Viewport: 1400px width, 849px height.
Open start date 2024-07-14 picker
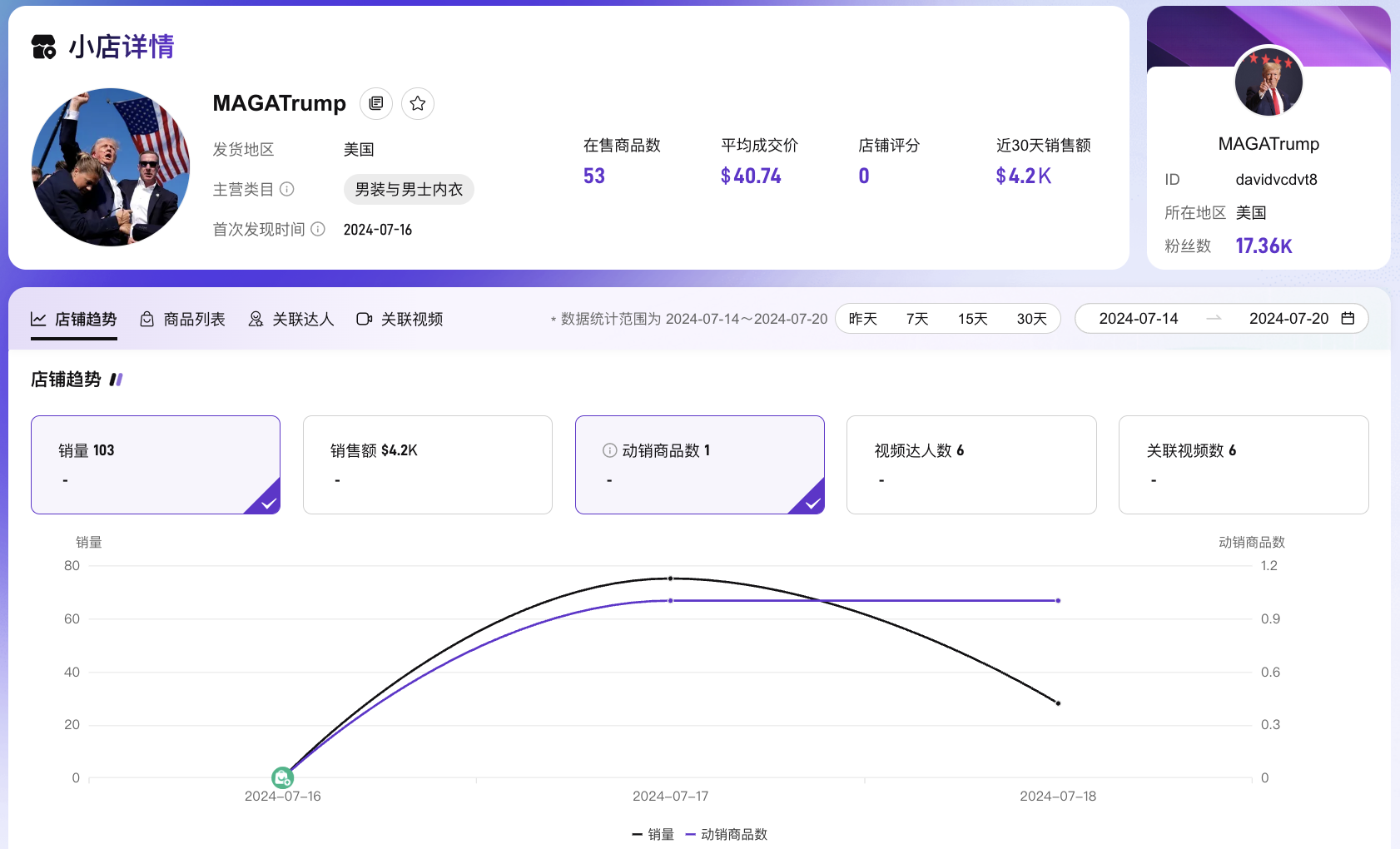1138,318
